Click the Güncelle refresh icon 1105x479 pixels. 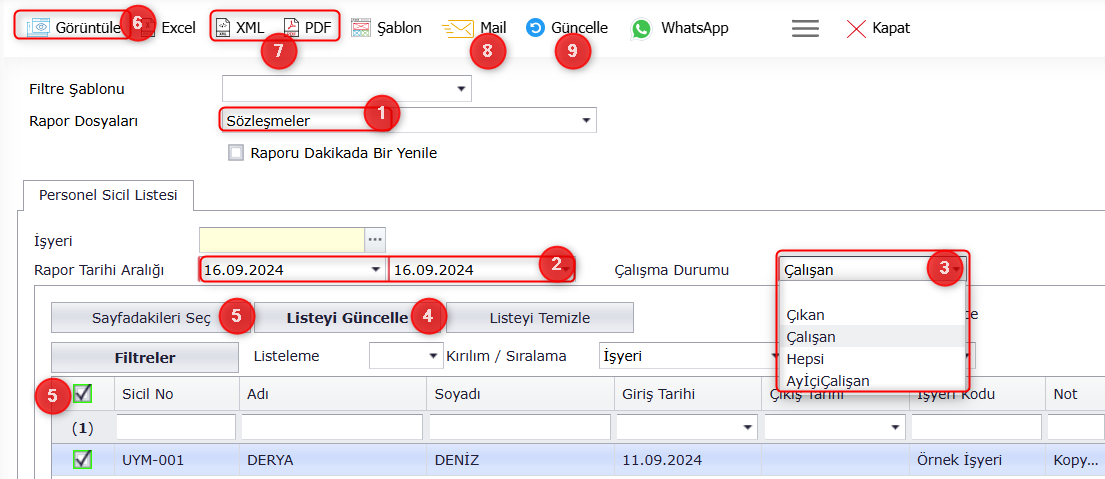[536, 28]
